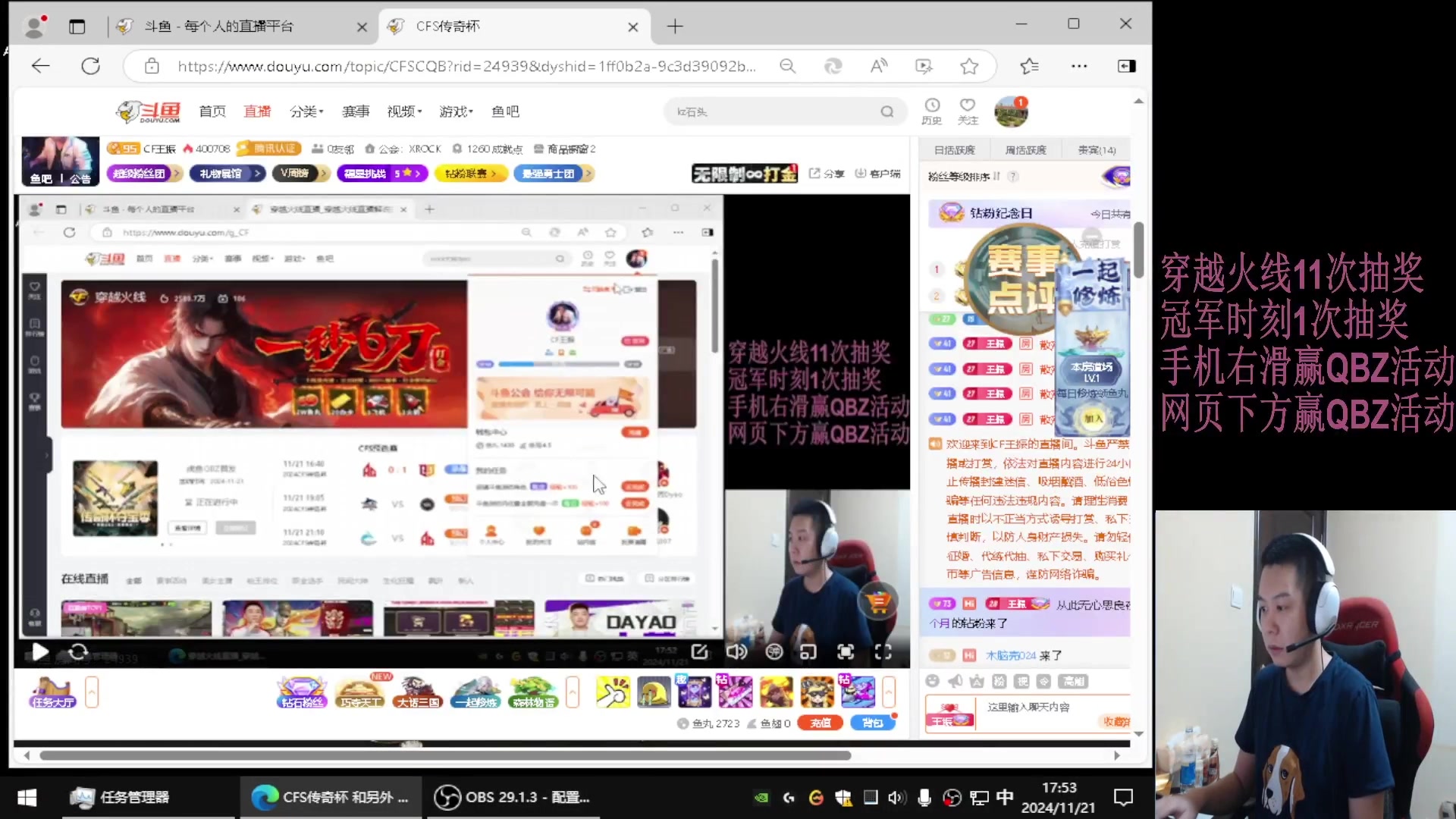Switch to 周活跃度 tab
The height and width of the screenshot is (819, 1456).
click(1025, 150)
